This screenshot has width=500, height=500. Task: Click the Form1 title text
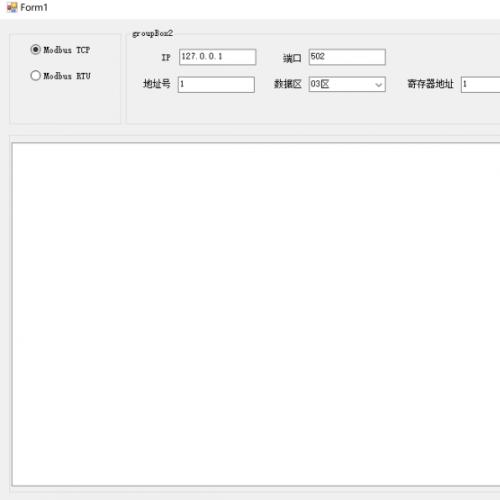coord(34,7)
